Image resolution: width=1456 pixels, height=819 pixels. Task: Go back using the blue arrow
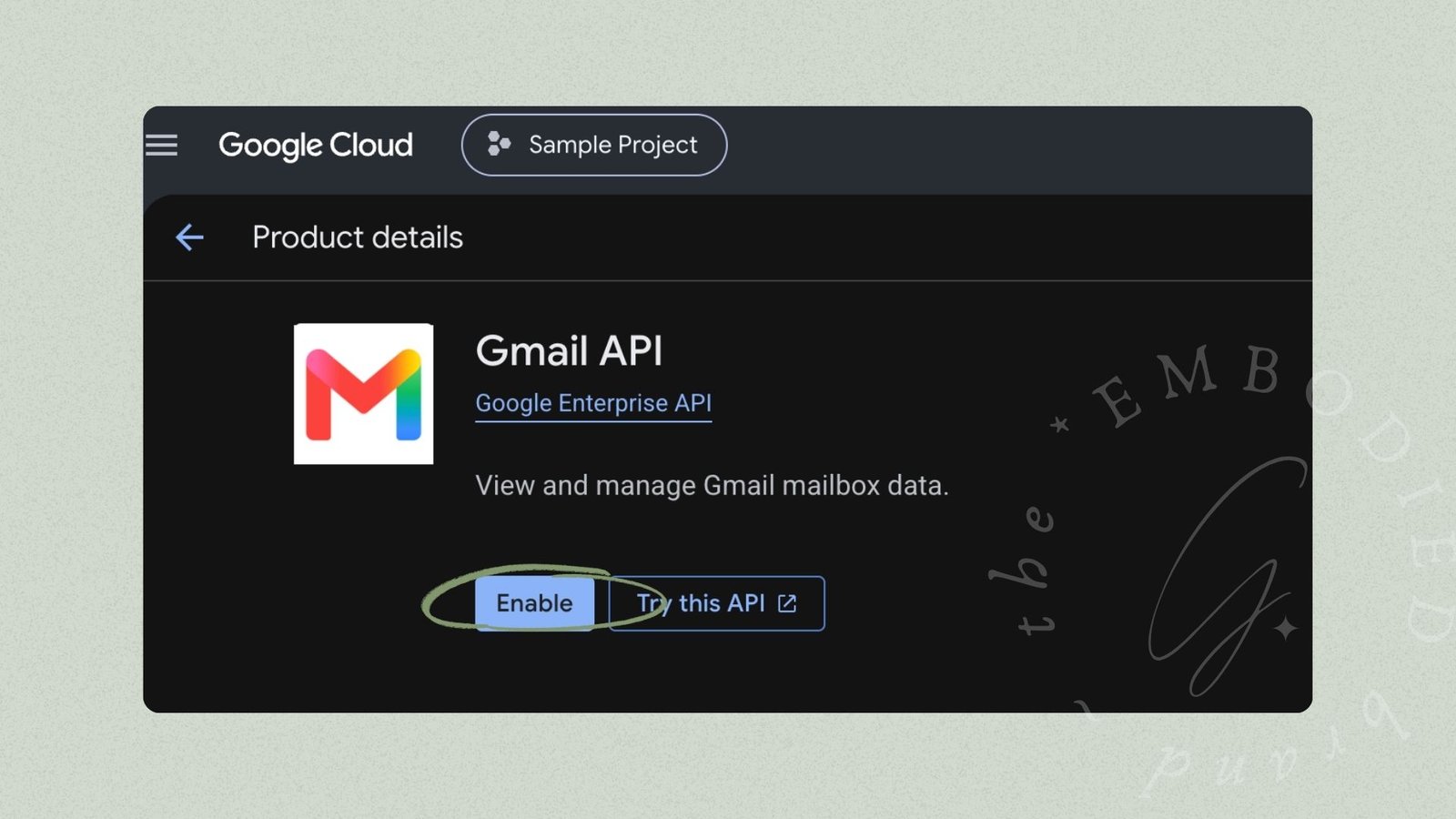click(x=189, y=238)
